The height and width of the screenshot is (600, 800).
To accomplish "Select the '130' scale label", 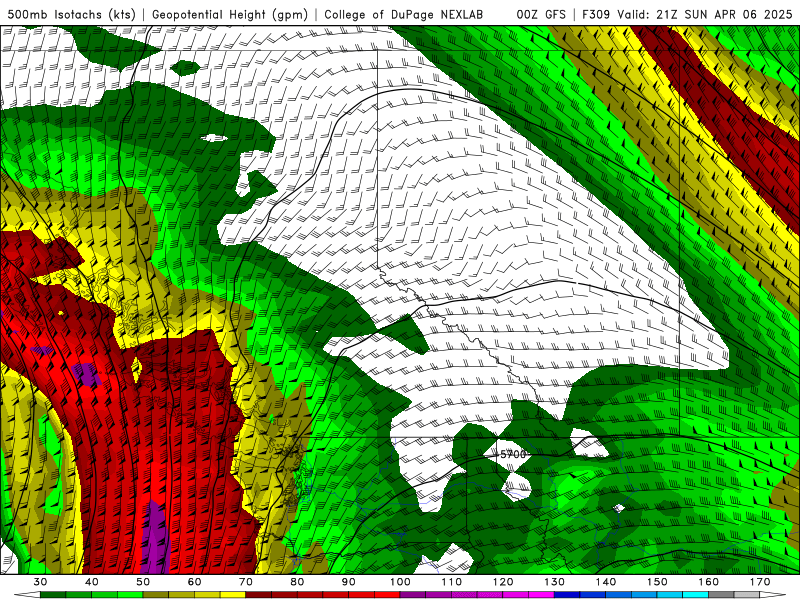I will pyautogui.click(x=554, y=582).
